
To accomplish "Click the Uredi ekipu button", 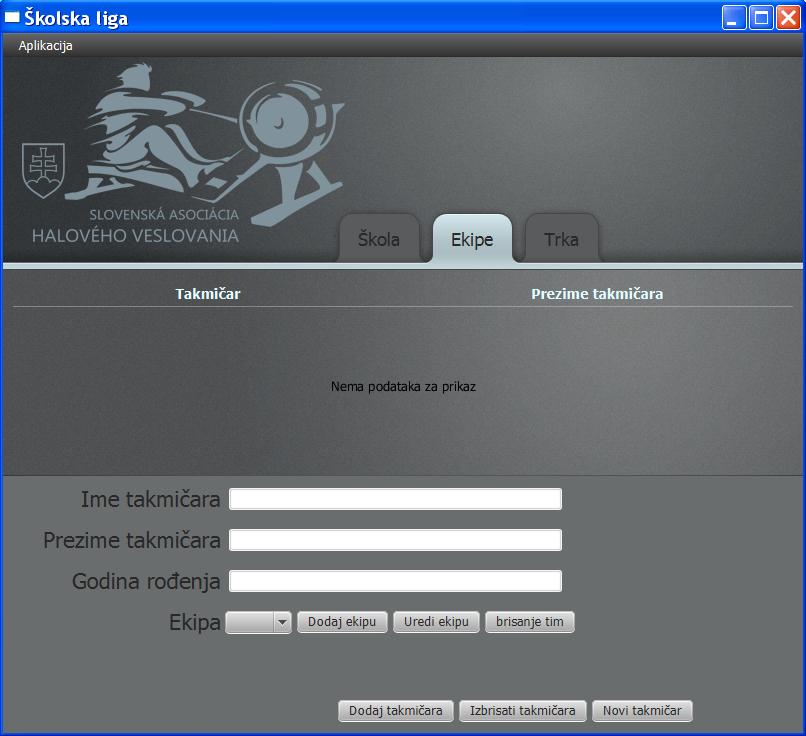I will tap(436, 622).
